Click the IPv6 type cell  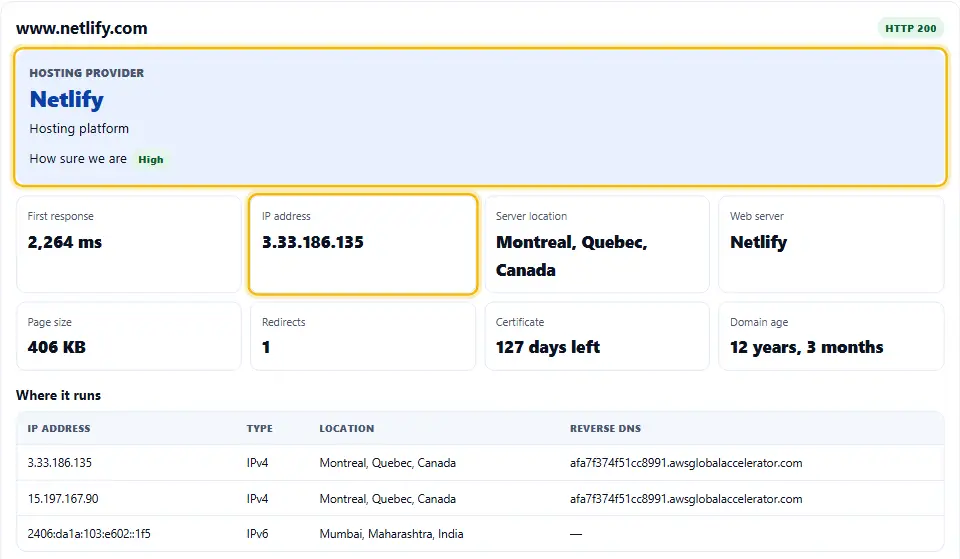pos(257,534)
